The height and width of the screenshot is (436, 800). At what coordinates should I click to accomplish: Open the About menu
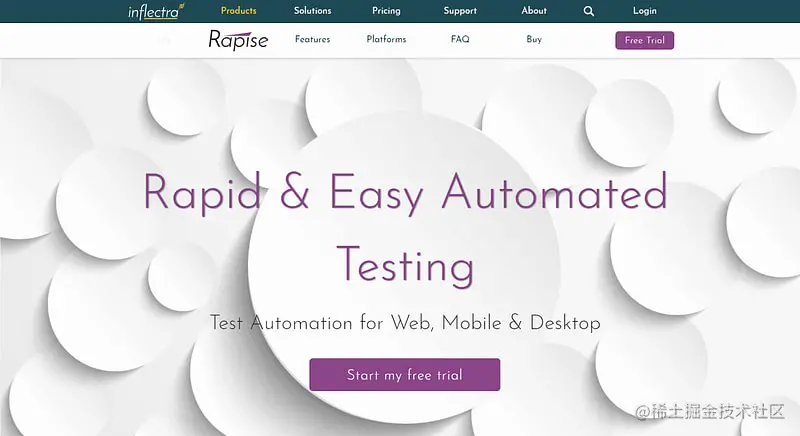pyautogui.click(x=534, y=11)
